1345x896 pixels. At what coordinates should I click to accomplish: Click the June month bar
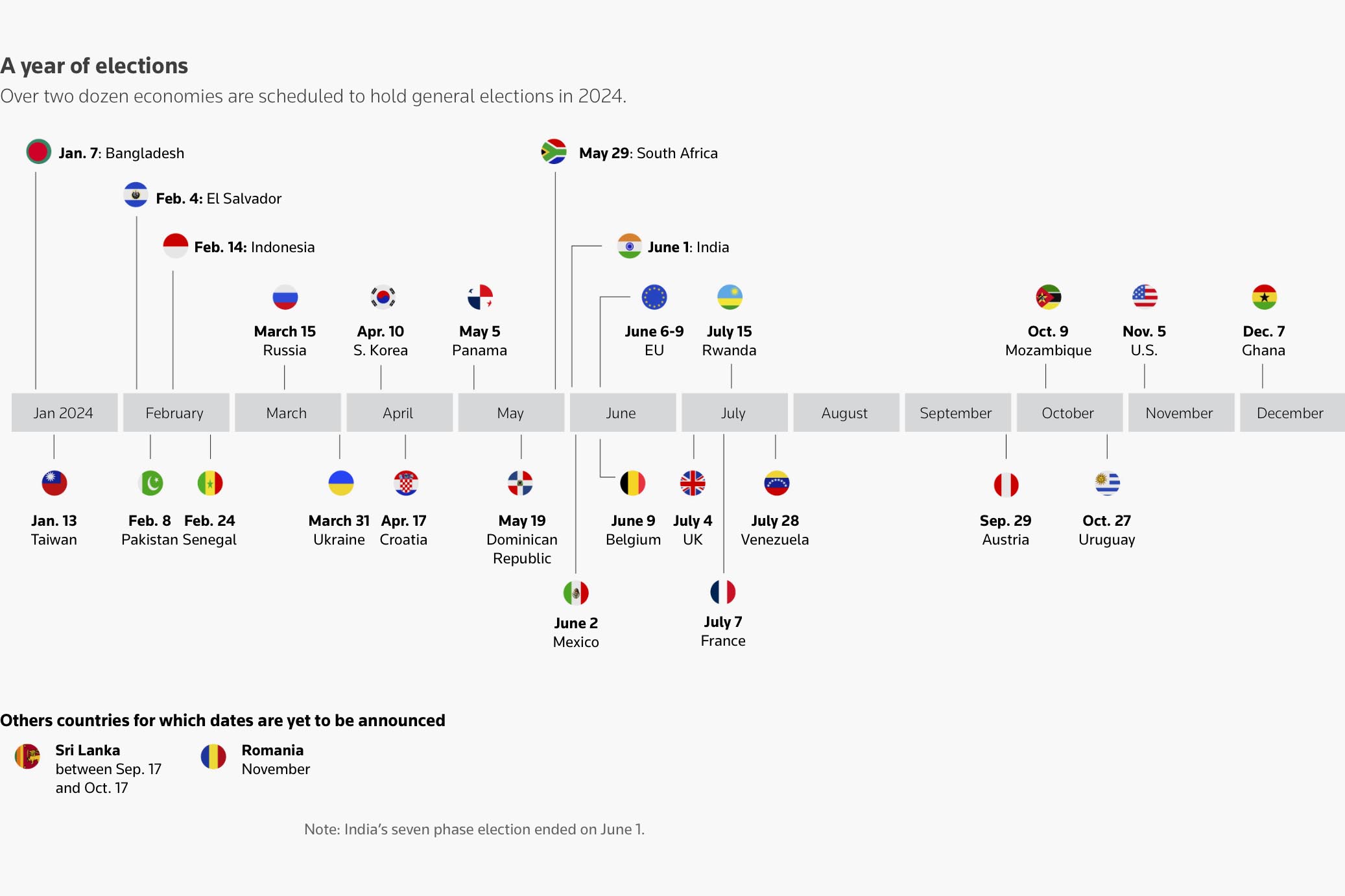[x=622, y=413]
